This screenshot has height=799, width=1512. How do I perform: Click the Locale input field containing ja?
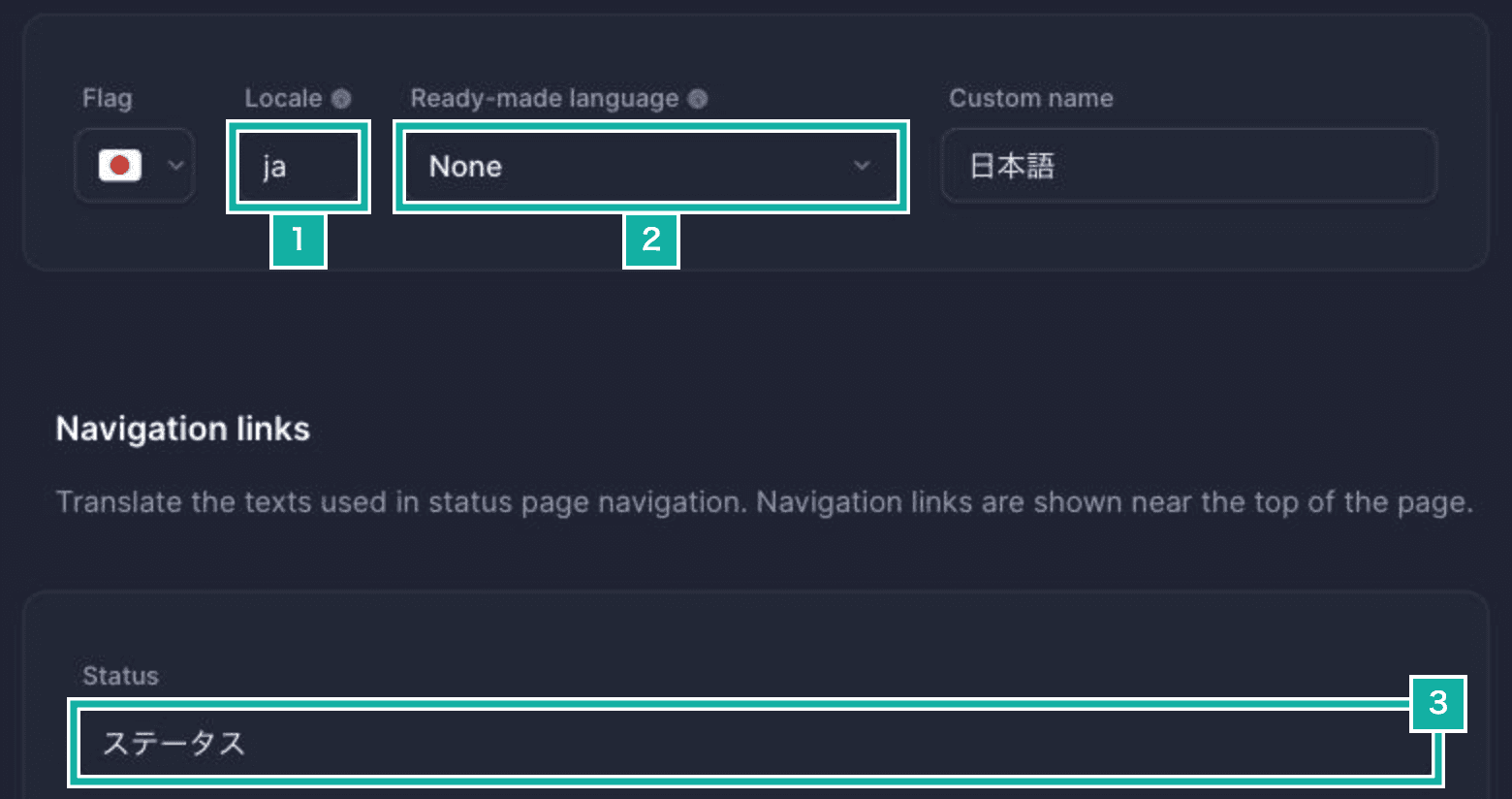pyautogui.click(x=299, y=167)
